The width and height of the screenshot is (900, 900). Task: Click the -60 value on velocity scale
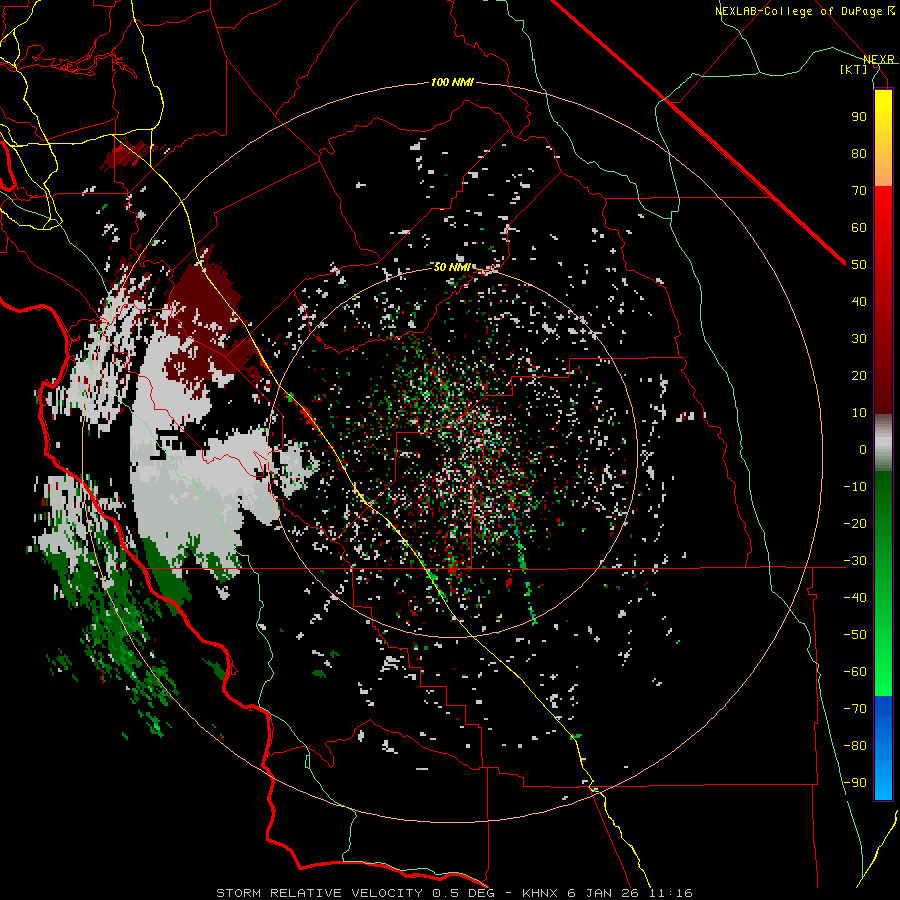point(855,672)
